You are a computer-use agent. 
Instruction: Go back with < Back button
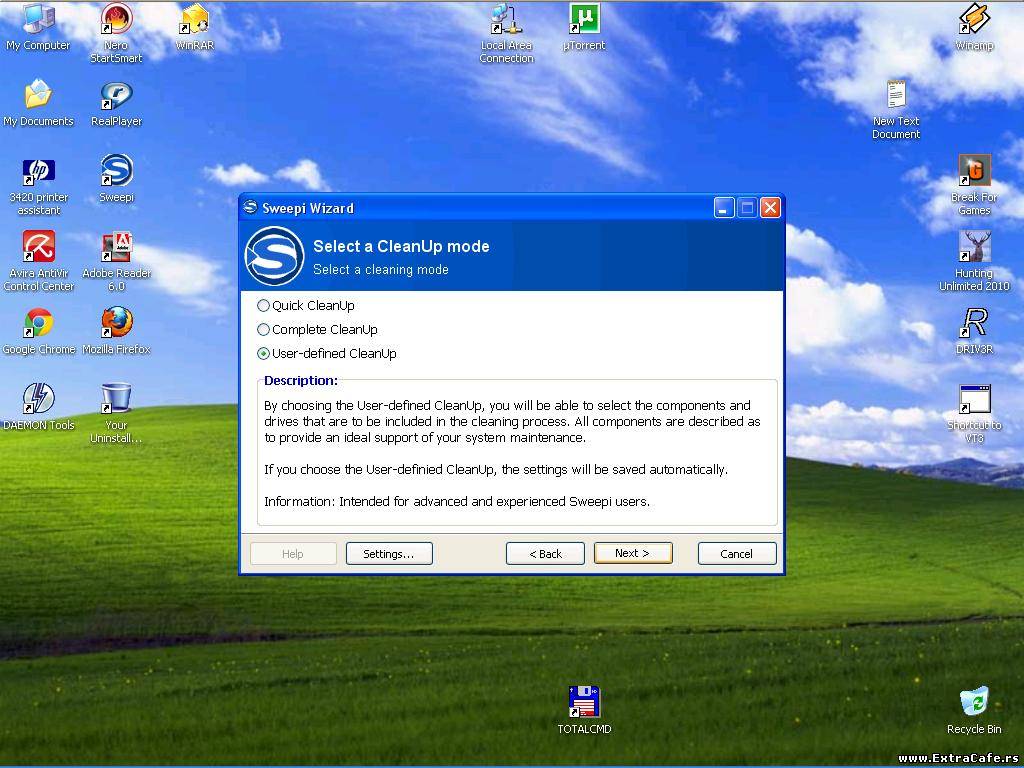[545, 554]
